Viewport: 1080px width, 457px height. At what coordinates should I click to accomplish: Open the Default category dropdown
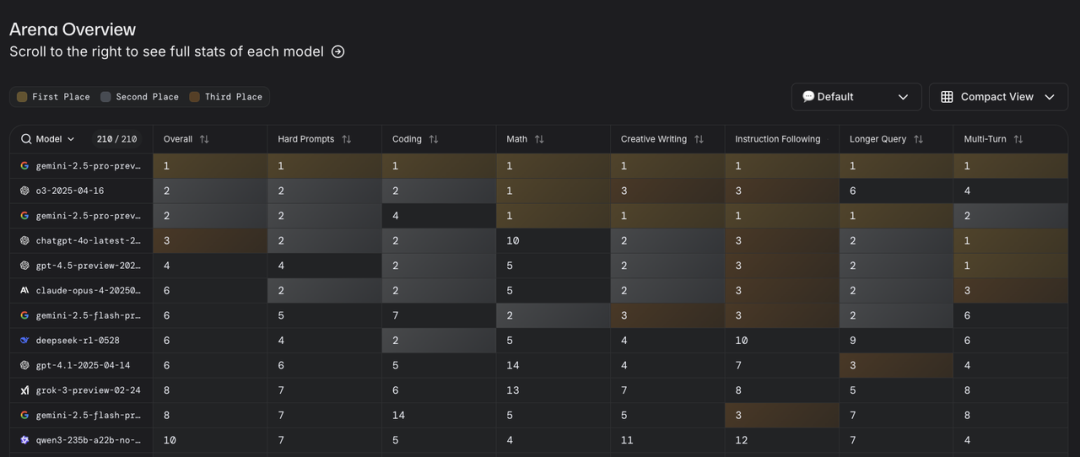(856, 97)
